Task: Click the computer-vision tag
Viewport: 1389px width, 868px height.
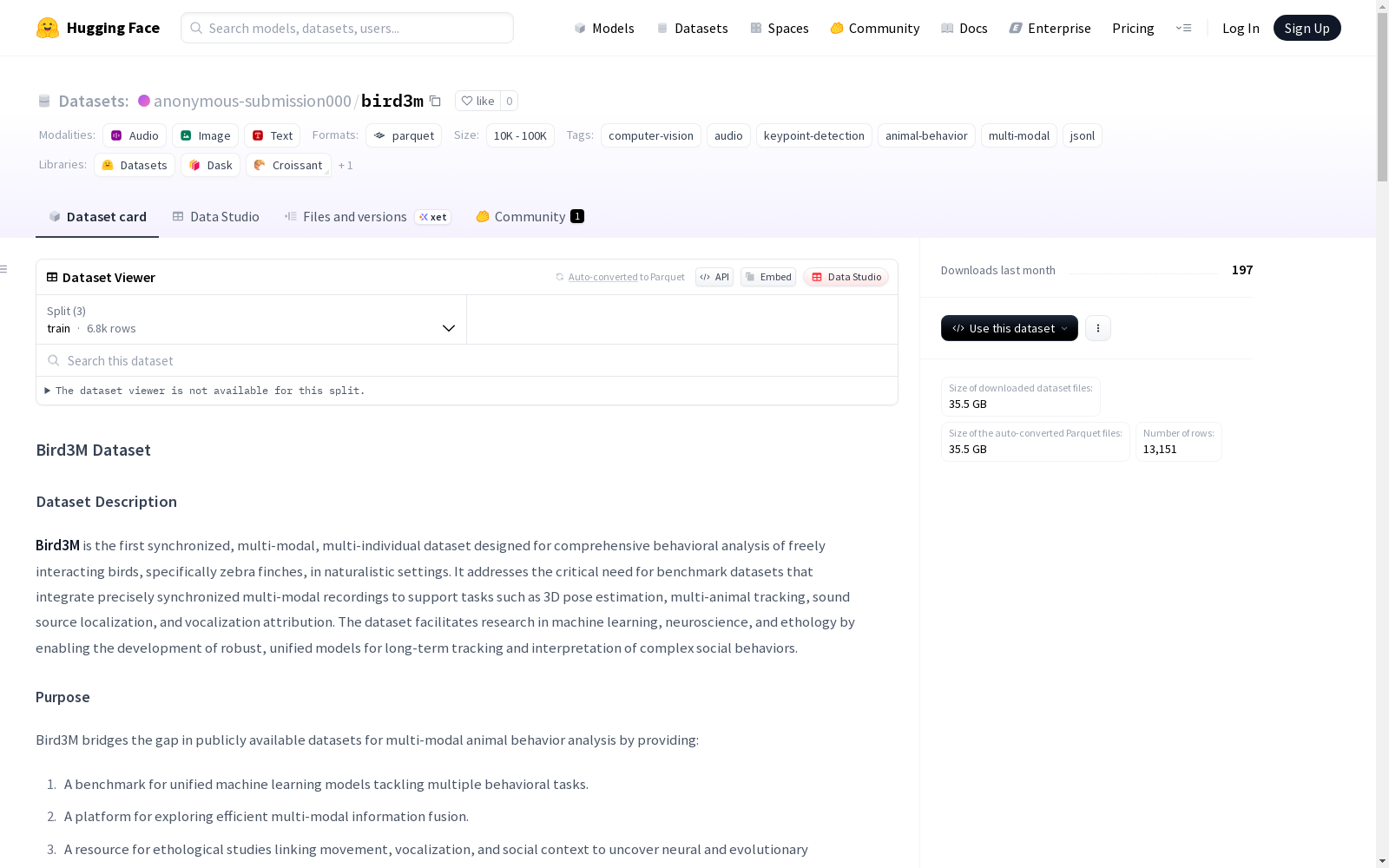Action: pyautogui.click(x=651, y=135)
